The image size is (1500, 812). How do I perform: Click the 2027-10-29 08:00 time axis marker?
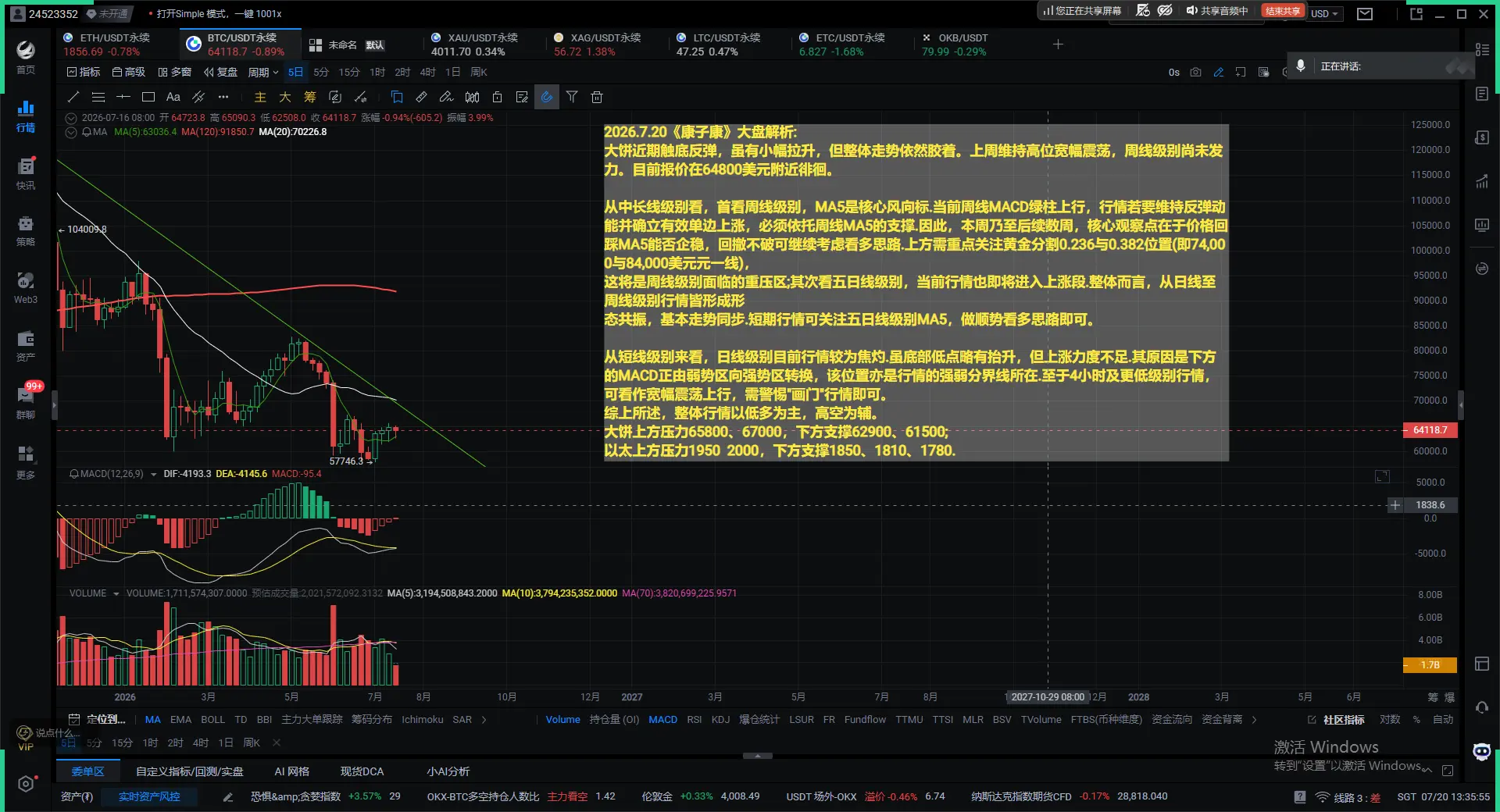point(1048,697)
